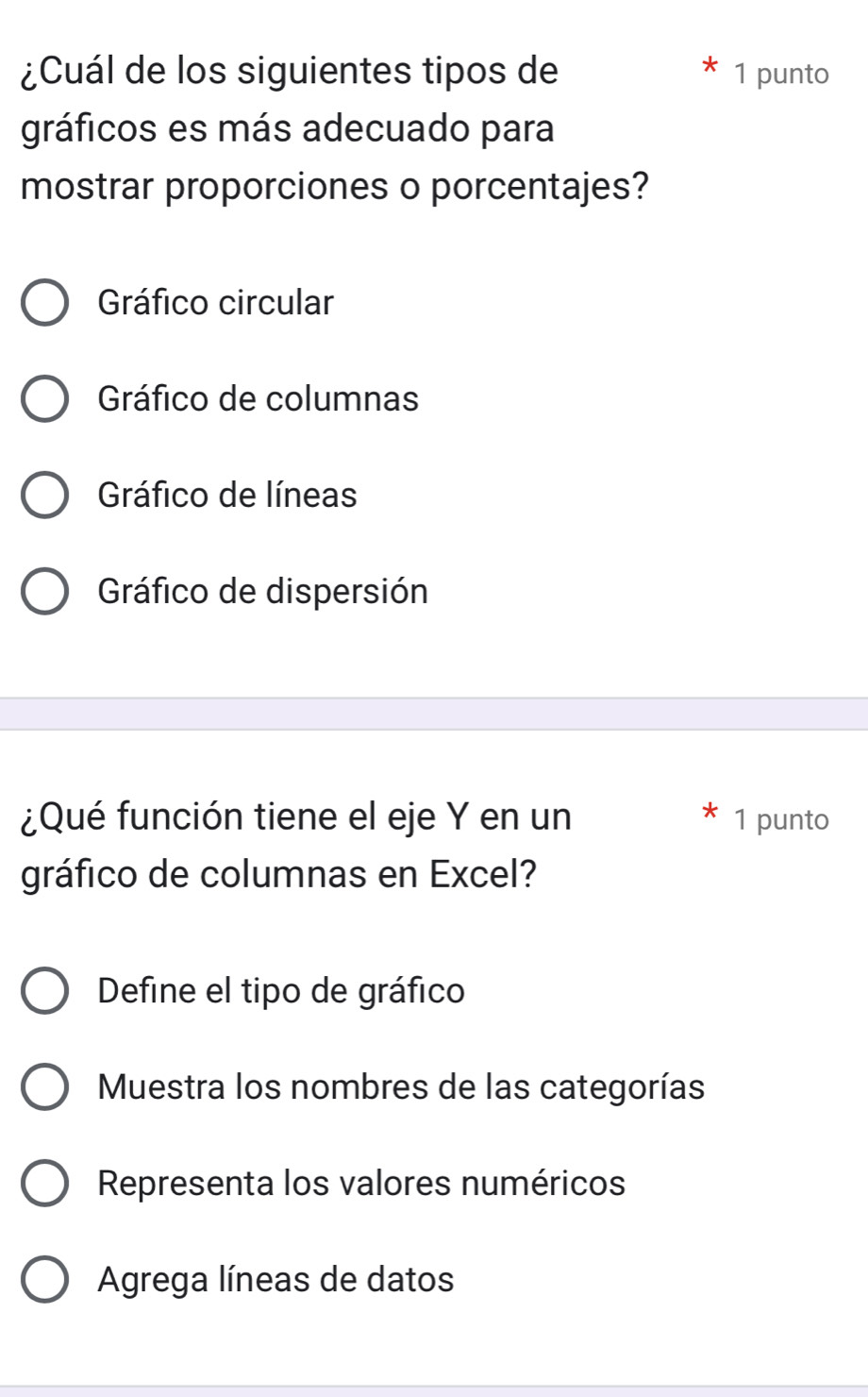
Task: Click the question about eje Y en Excel
Action: click(x=296, y=845)
